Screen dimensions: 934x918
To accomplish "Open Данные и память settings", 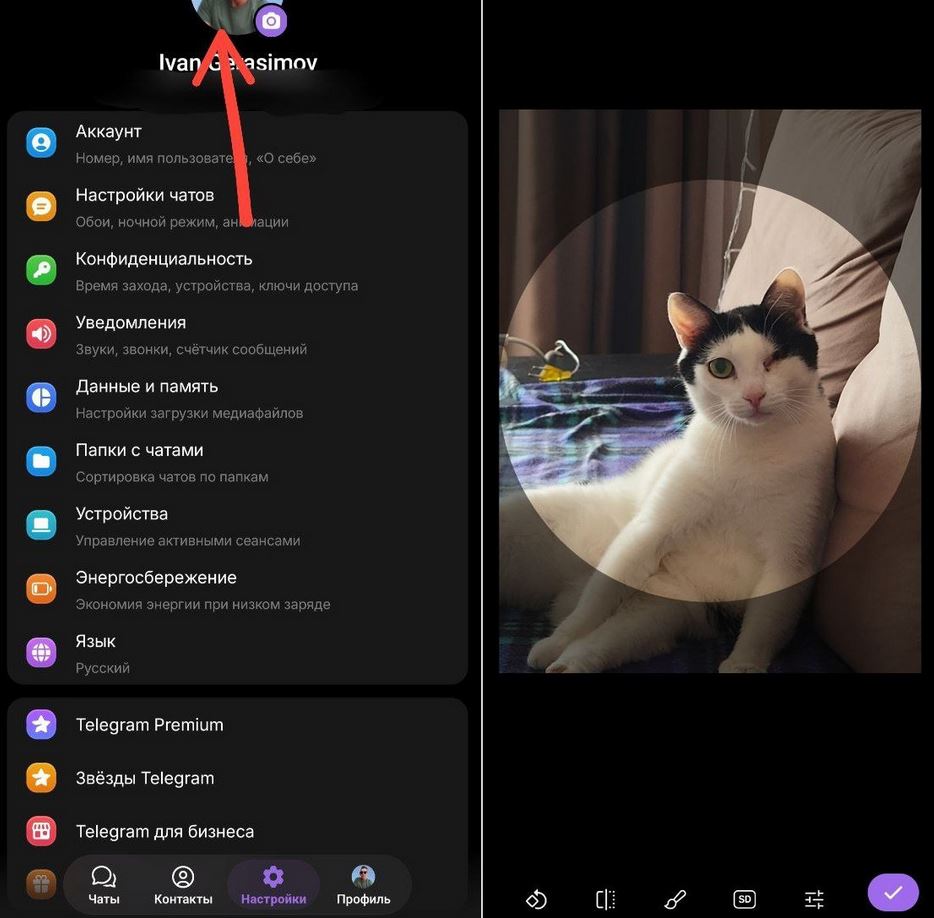I will pos(41,397).
